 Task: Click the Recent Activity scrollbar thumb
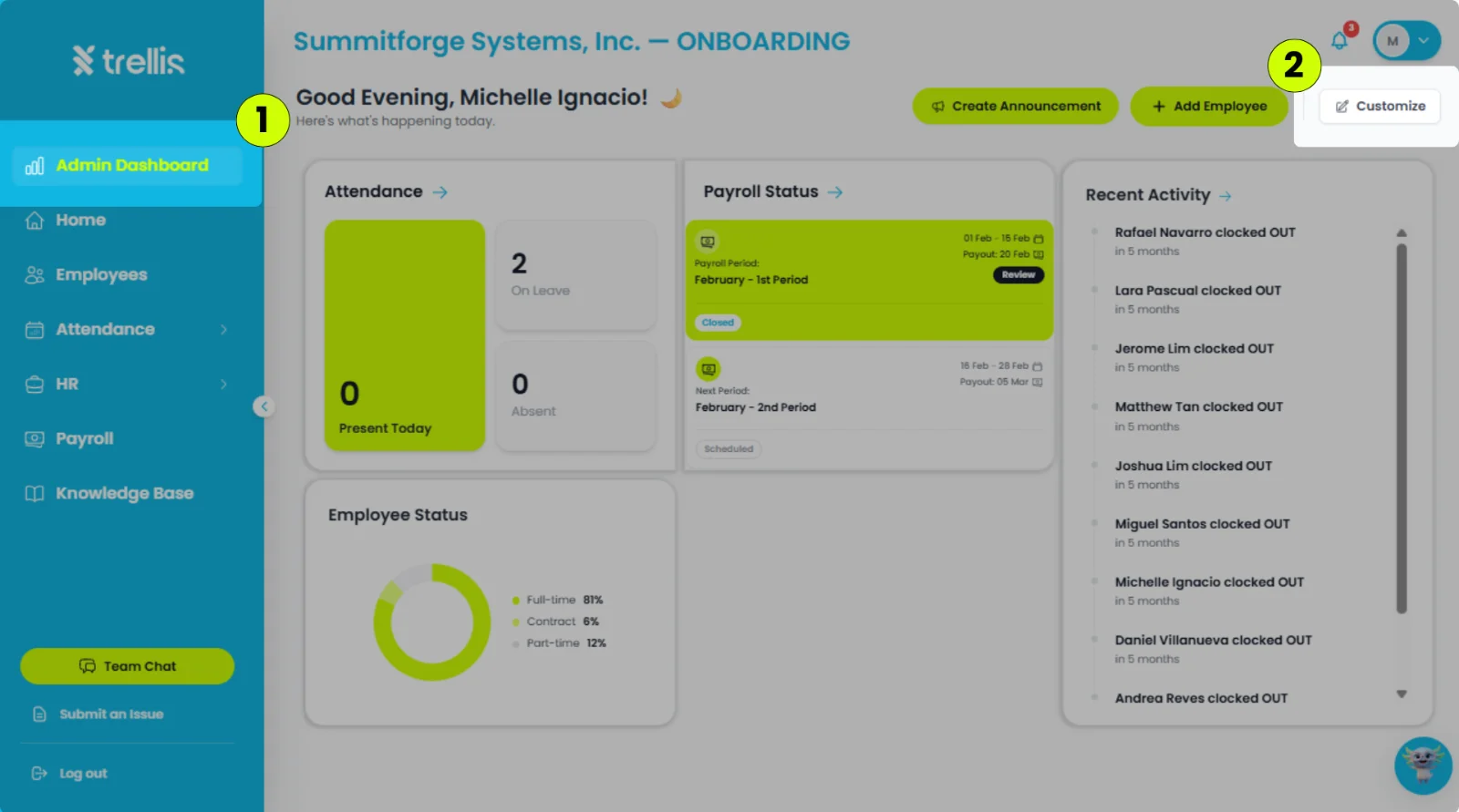click(1402, 429)
